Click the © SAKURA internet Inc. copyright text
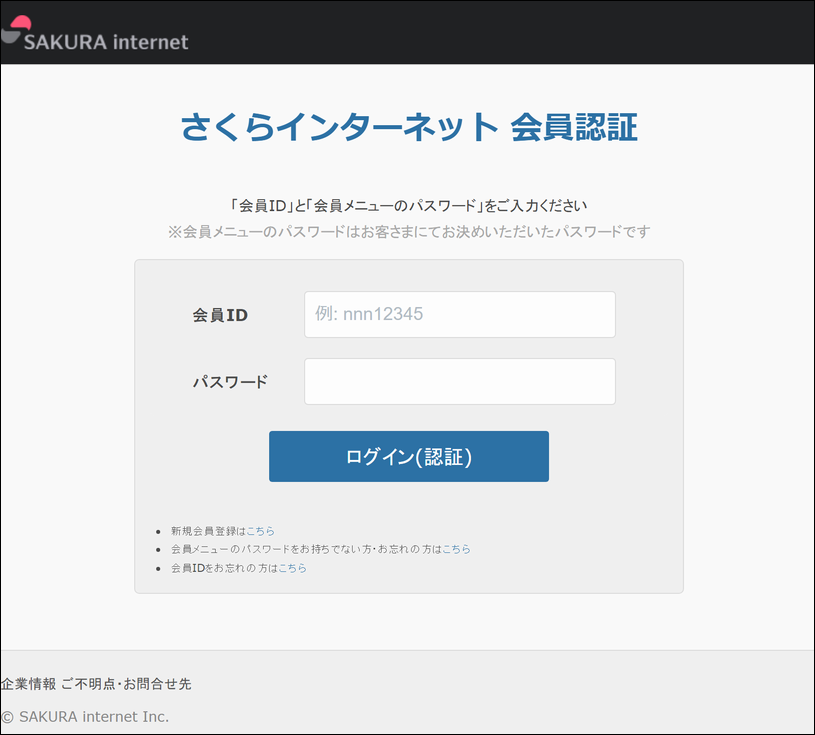The image size is (815, 735). click(85, 716)
